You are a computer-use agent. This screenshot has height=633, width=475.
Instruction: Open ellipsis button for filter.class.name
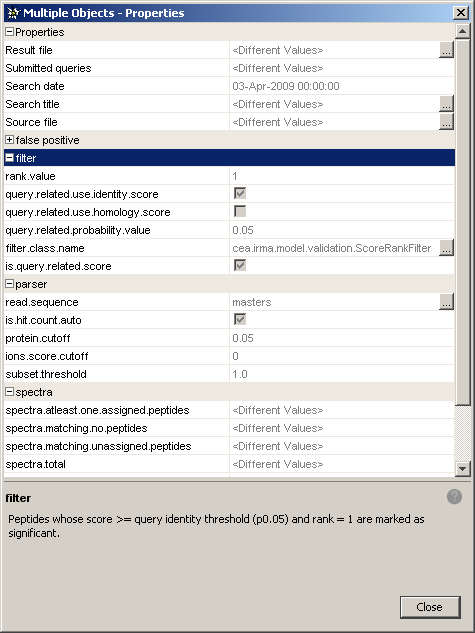pos(446,248)
